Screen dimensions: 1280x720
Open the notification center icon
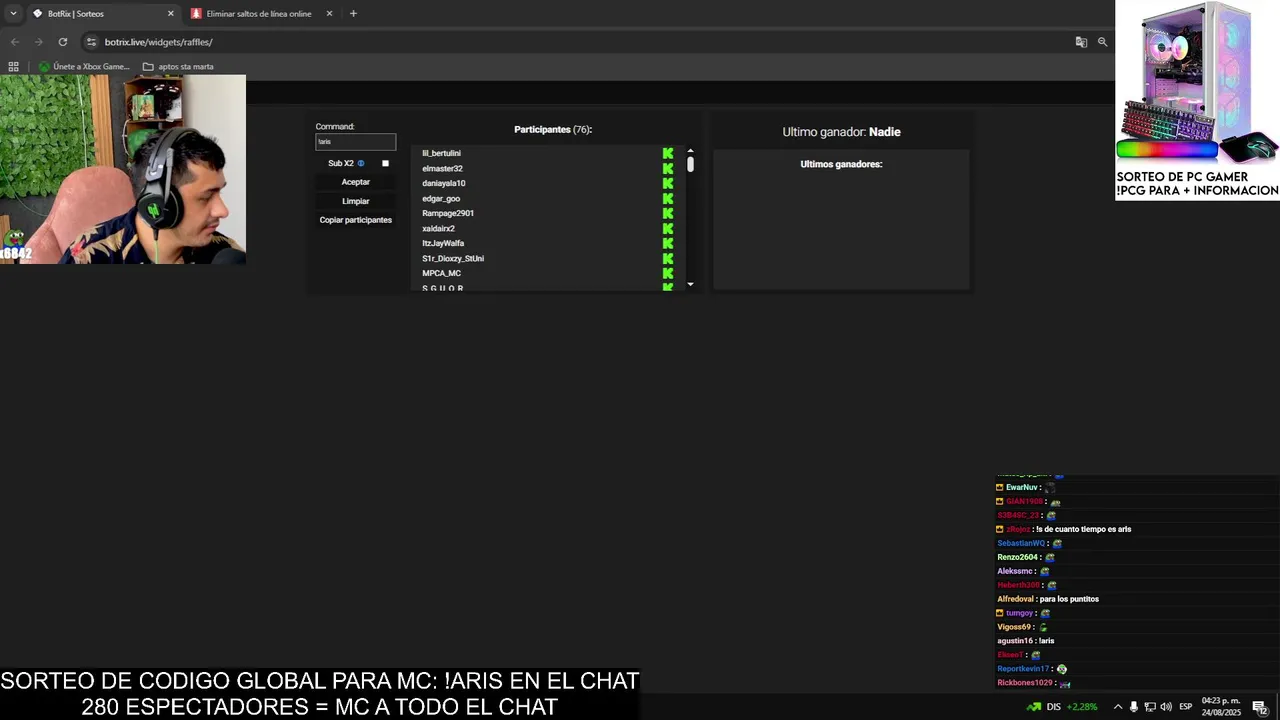pos(1260,707)
